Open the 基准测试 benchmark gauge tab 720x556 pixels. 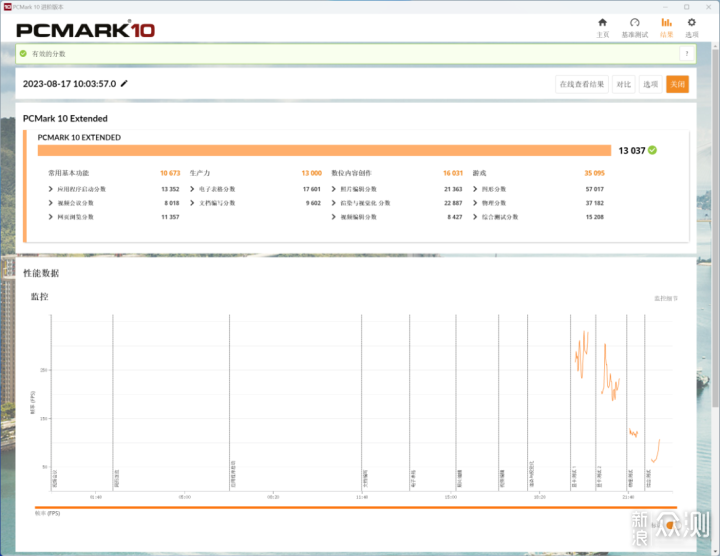635,28
